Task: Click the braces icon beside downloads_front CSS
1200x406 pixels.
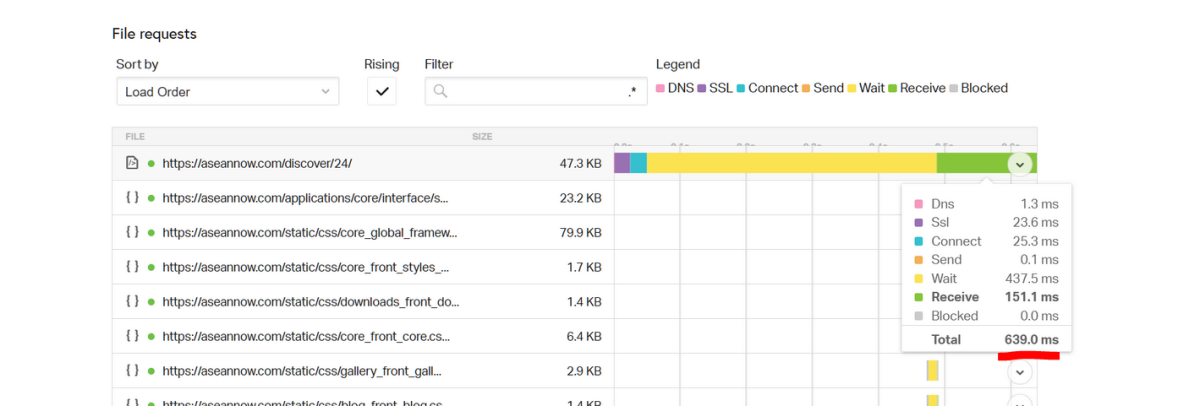Action: pyautogui.click(x=132, y=301)
